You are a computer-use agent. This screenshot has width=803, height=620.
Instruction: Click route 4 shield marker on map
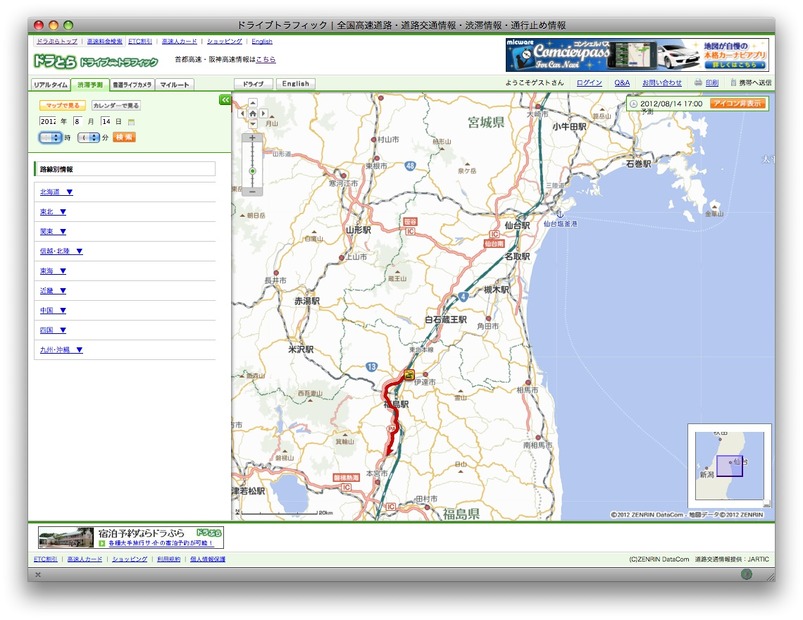click(x=463, y=296)
